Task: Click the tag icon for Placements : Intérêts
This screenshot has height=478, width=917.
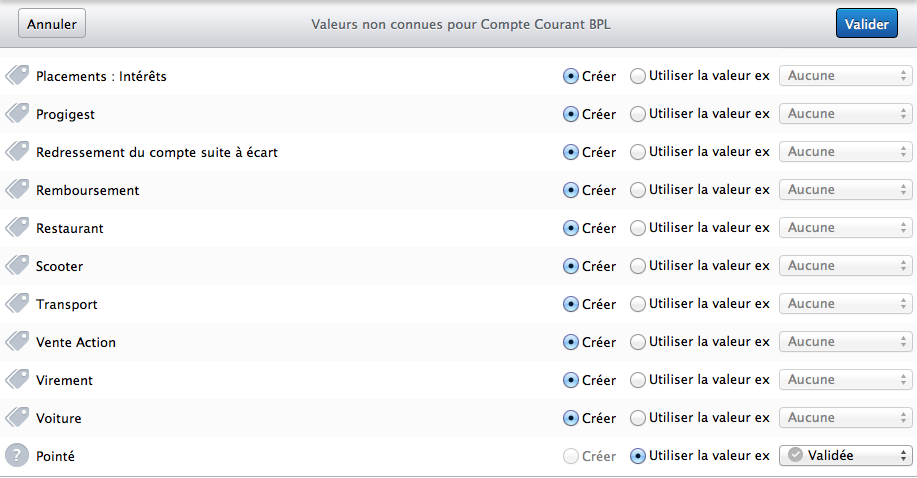Action: point(17,75)
